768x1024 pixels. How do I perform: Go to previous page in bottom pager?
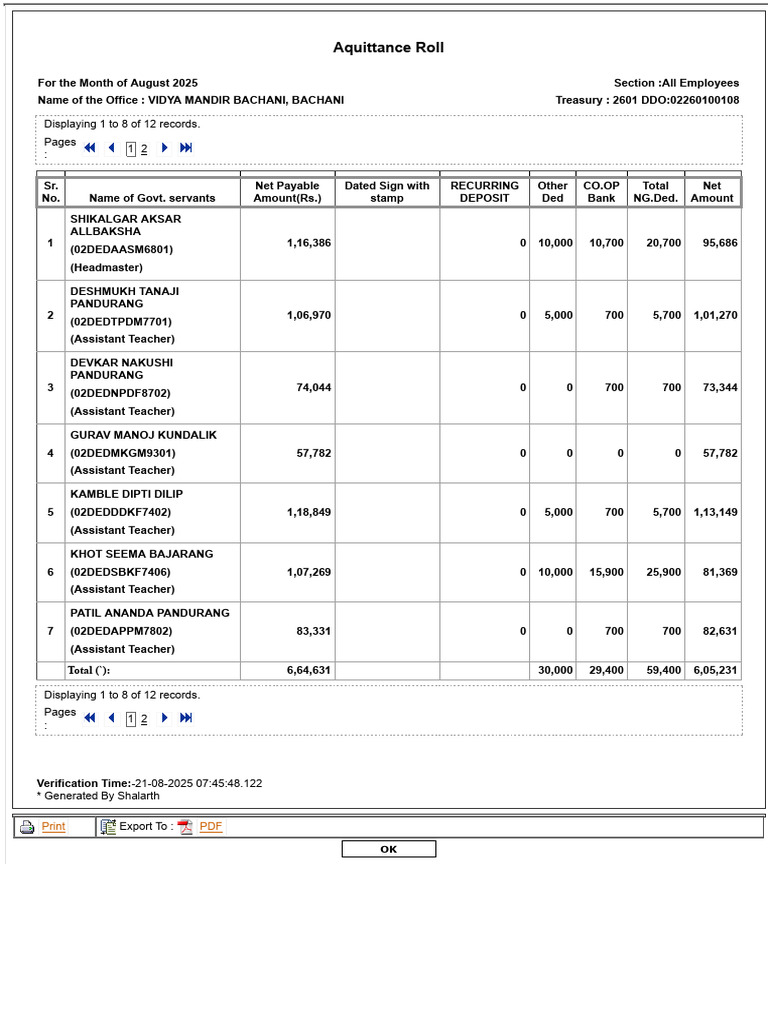(x=111, y=718)
